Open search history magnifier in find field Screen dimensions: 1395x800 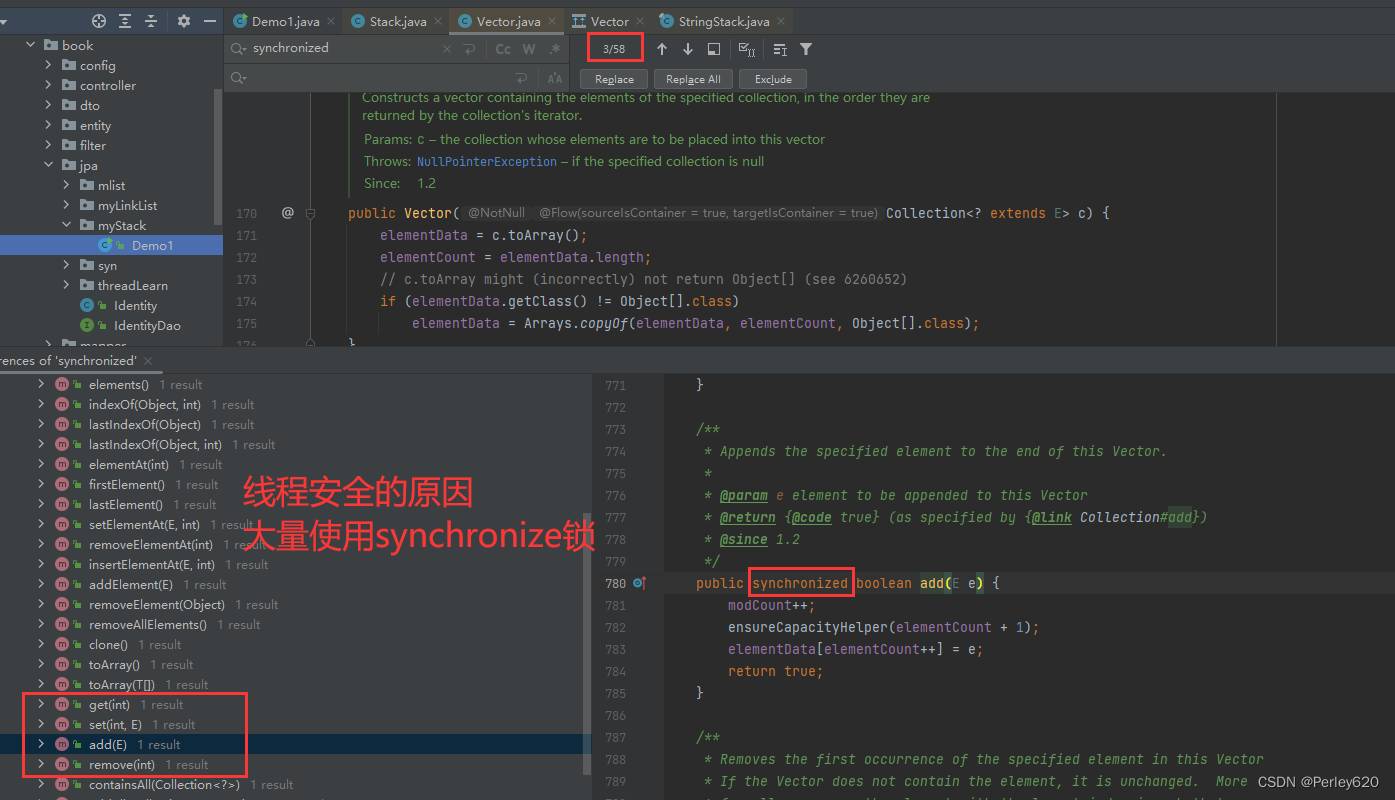point(238,48)
